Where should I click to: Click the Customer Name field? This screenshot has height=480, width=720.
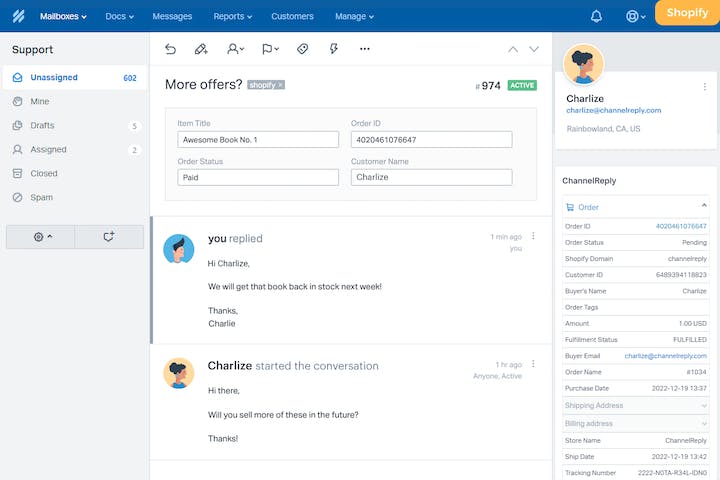[432, 177]
